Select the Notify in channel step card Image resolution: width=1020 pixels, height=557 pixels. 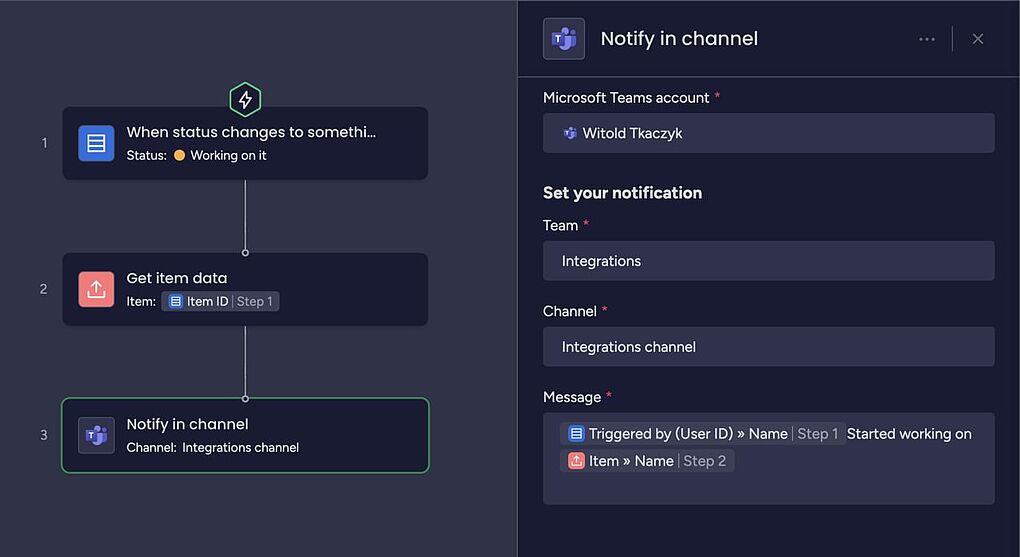(245, 435)
